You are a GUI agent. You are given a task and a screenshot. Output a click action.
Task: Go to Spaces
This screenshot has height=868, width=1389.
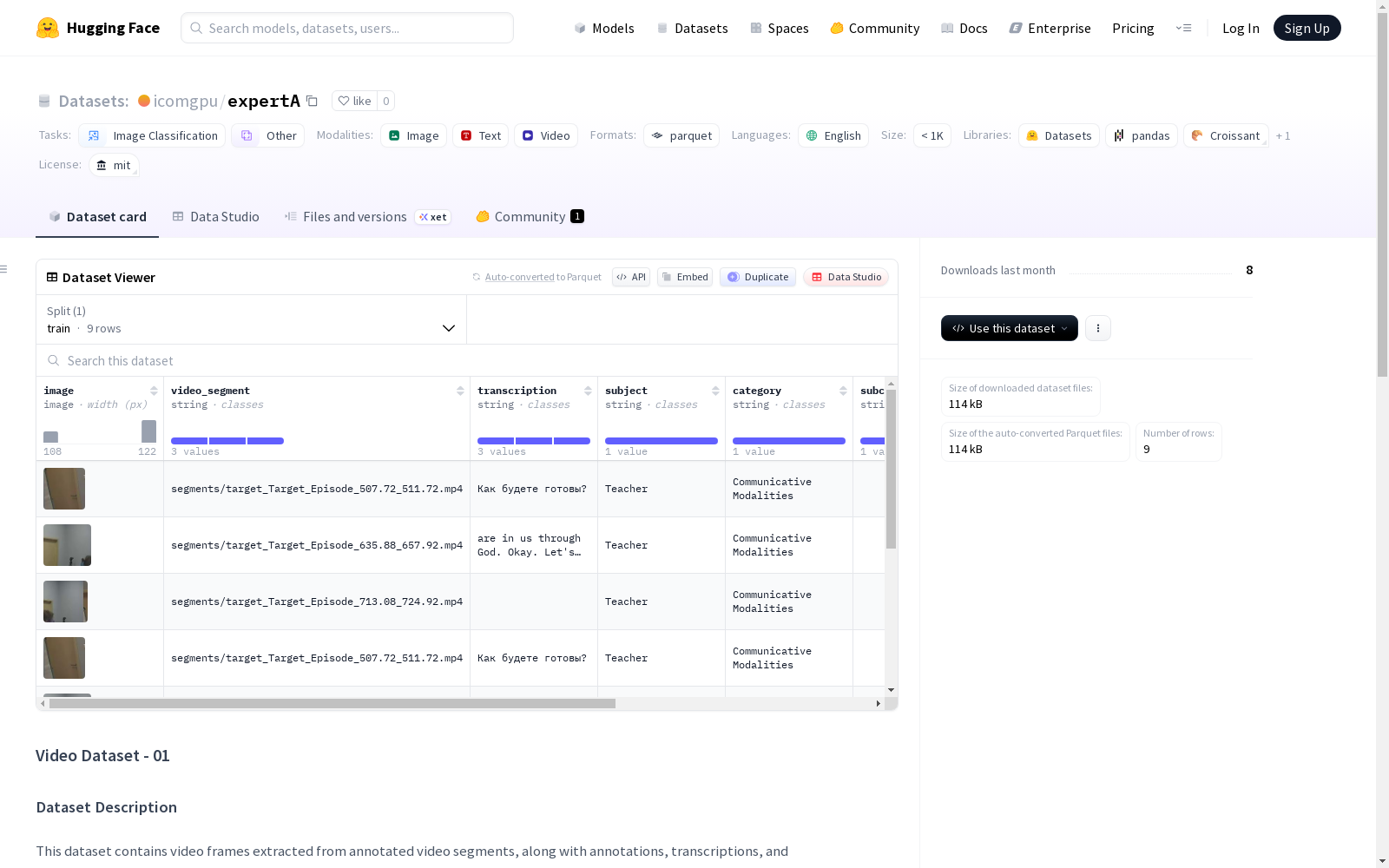pyautogui.click(x=779, y=28)
